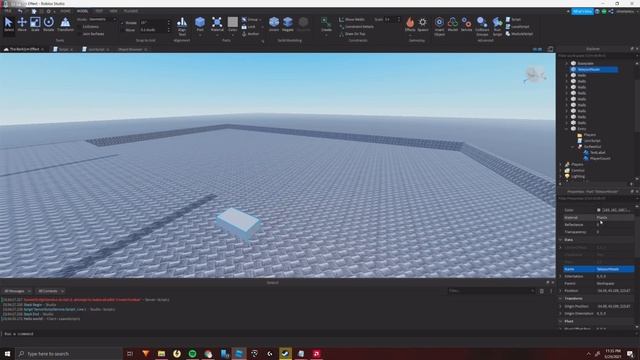Open the PLUGINS ribbon tab

tap(131, 11)
